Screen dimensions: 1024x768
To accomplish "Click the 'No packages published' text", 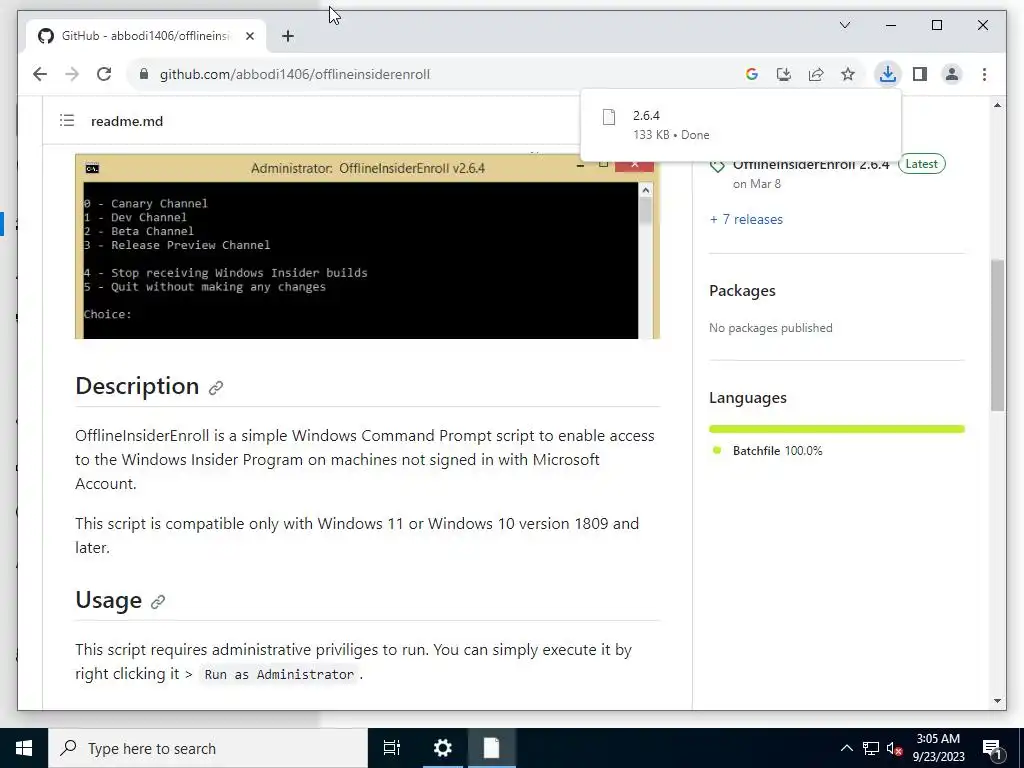I will point(771,328).
